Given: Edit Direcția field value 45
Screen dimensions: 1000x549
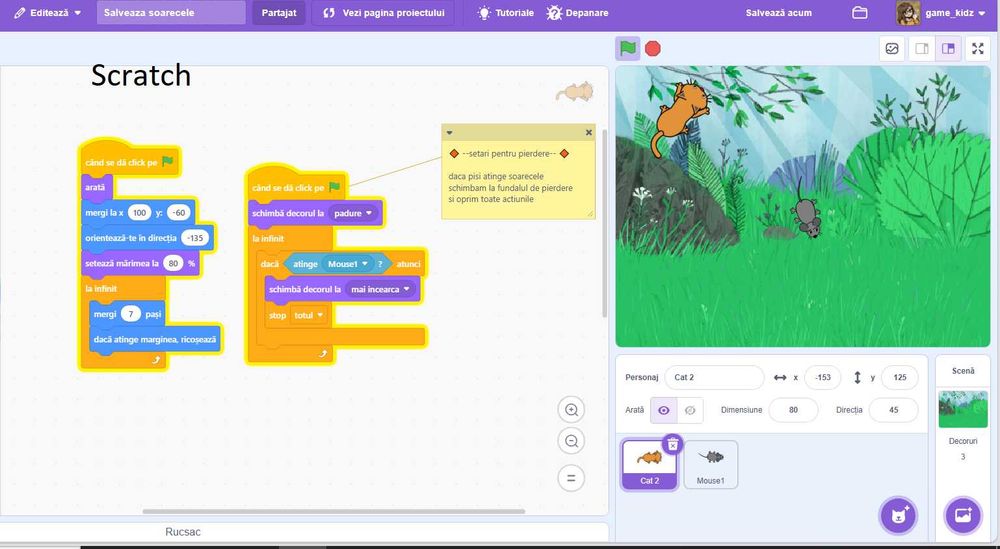Looking at the screenshot, I should pos(893,410).
